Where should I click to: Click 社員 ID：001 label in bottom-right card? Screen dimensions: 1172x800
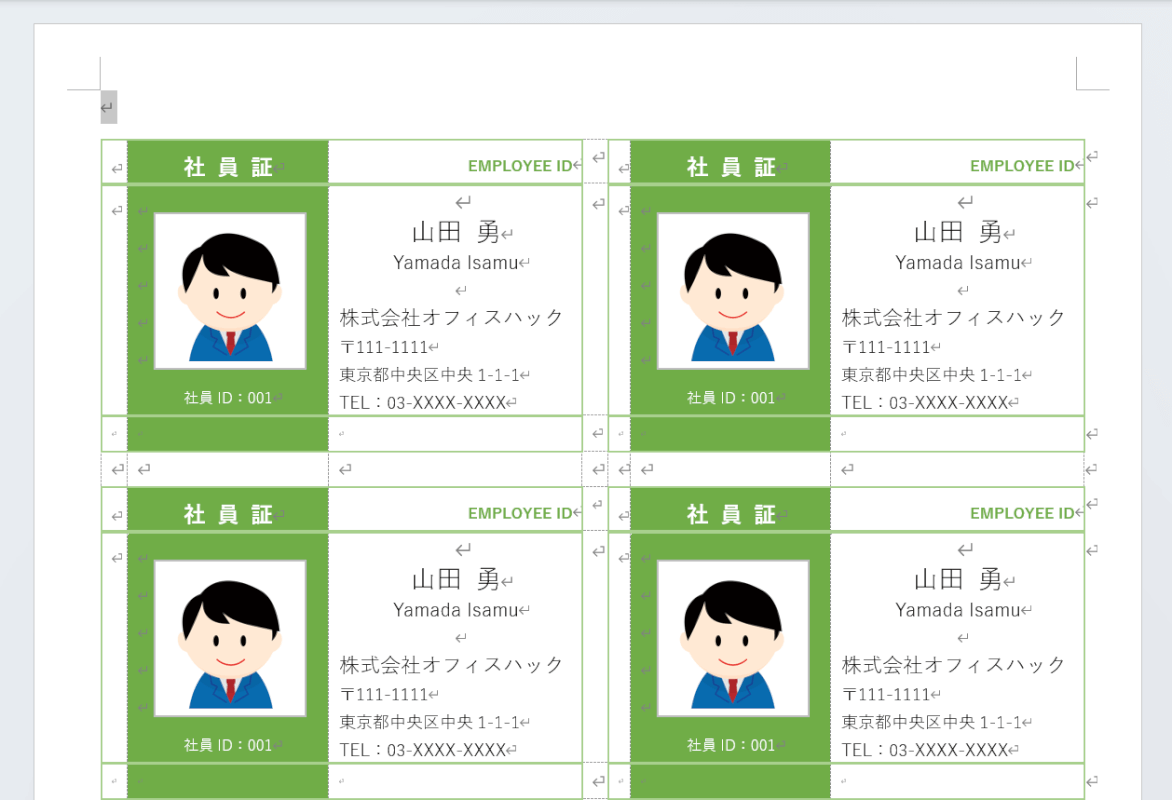[731, 745]
